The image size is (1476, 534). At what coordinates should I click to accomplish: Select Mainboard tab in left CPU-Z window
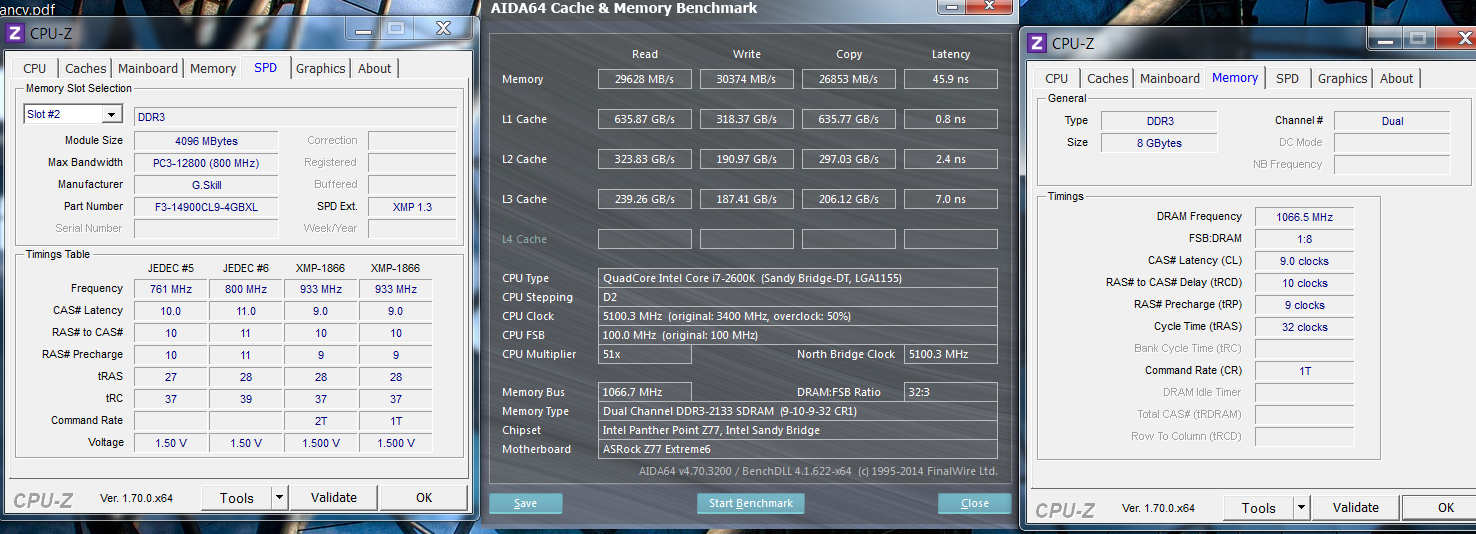coord(148,68)
